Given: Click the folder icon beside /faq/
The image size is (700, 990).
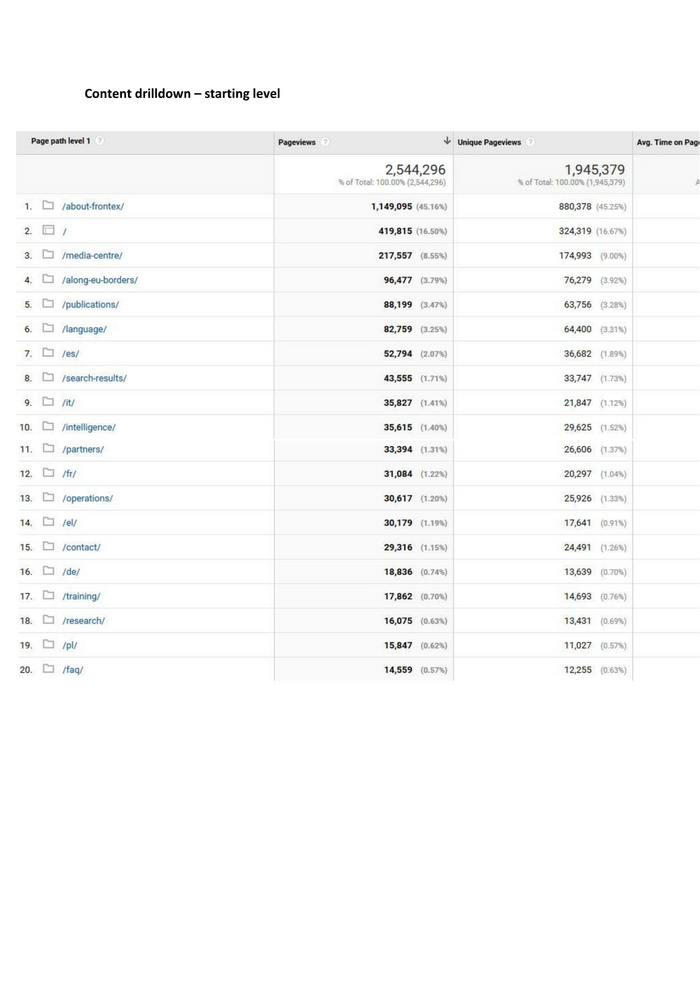Looking at the screenshot, I should [x=48, y=670].
